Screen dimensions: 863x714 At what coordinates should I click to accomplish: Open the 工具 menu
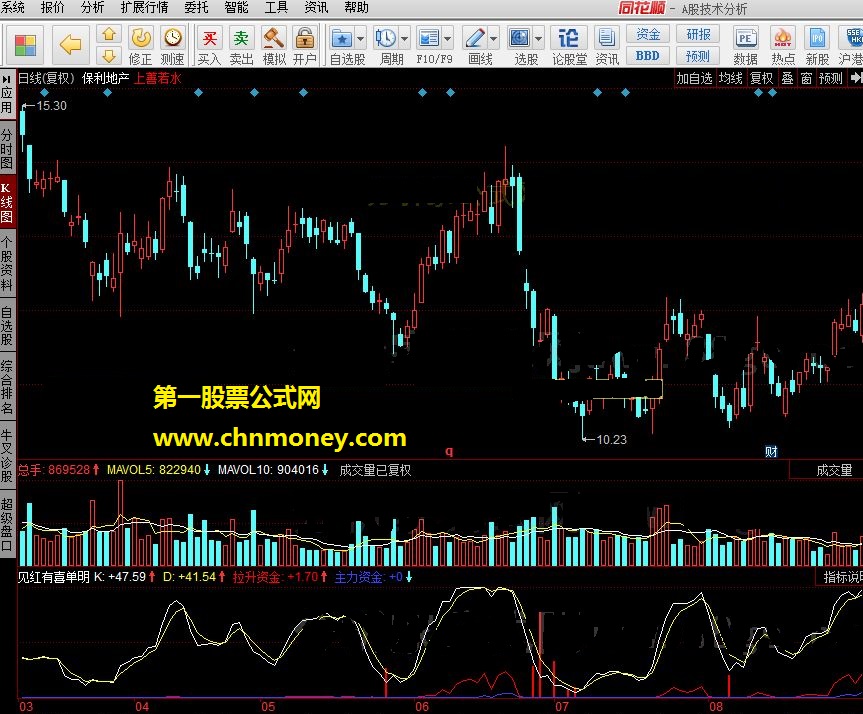pos(276,8)
